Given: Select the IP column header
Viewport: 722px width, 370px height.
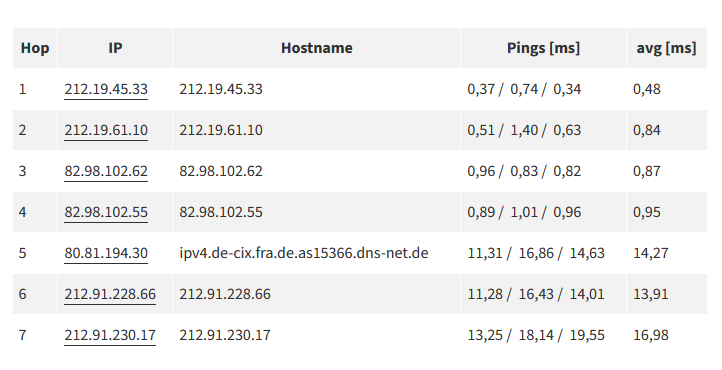Looking at the screenshot, I should coord(115,48).
